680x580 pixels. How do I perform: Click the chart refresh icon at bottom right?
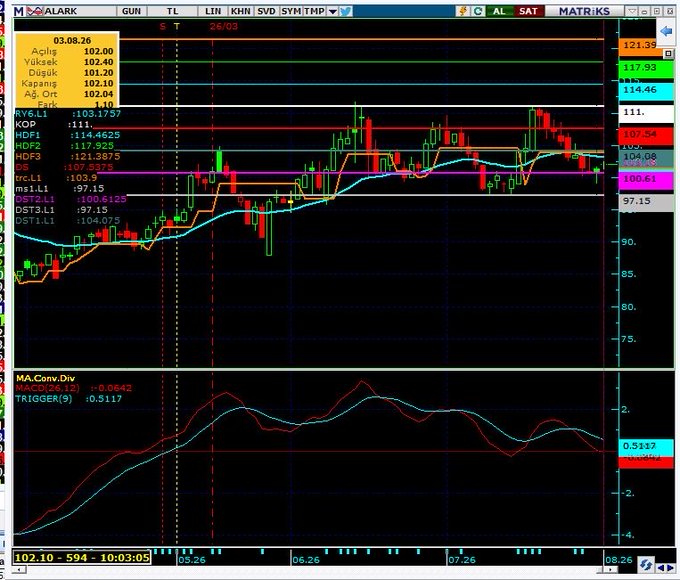646,564
